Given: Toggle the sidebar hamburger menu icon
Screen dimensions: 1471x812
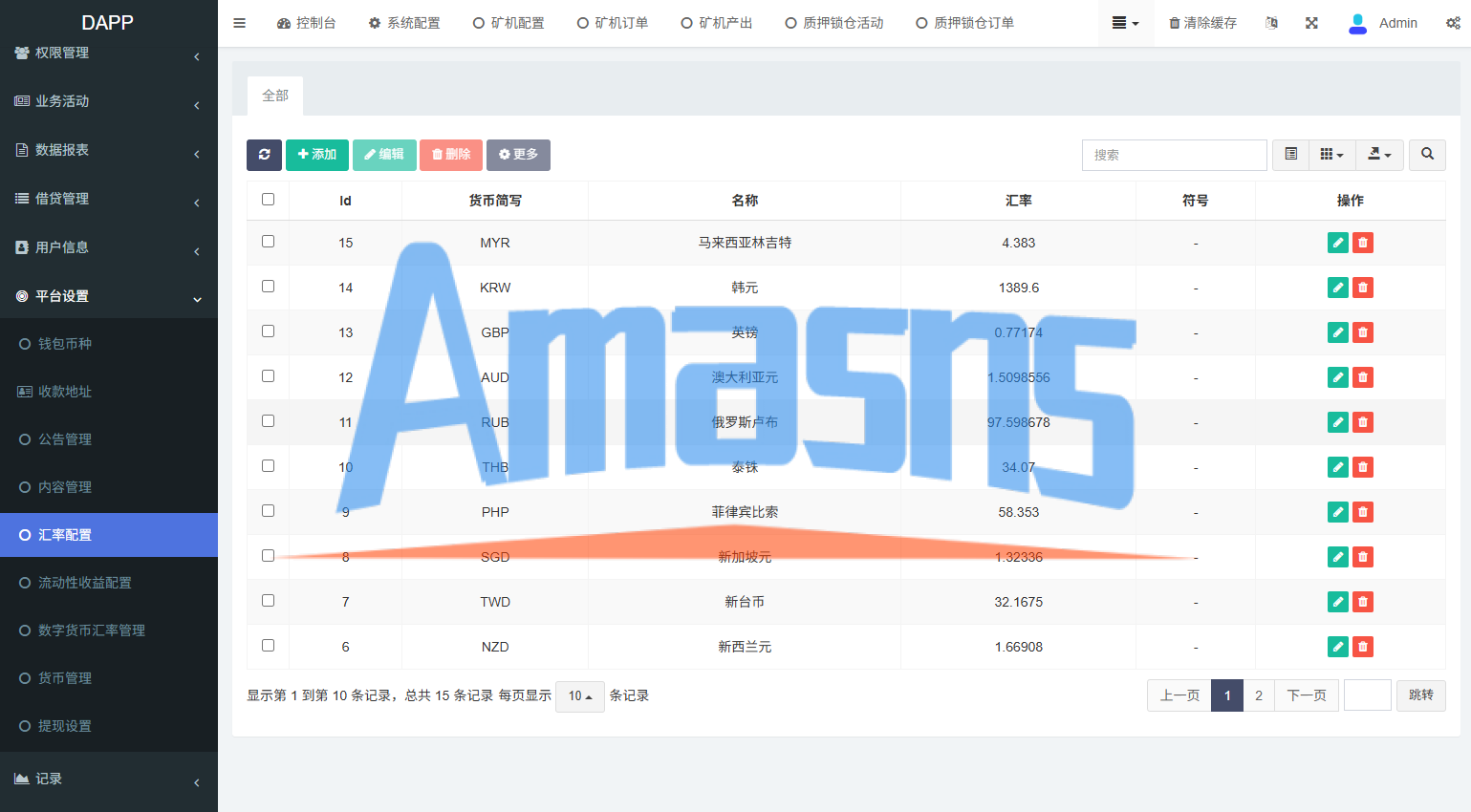Looking at the screenshot, I should [x=239, y=23].
